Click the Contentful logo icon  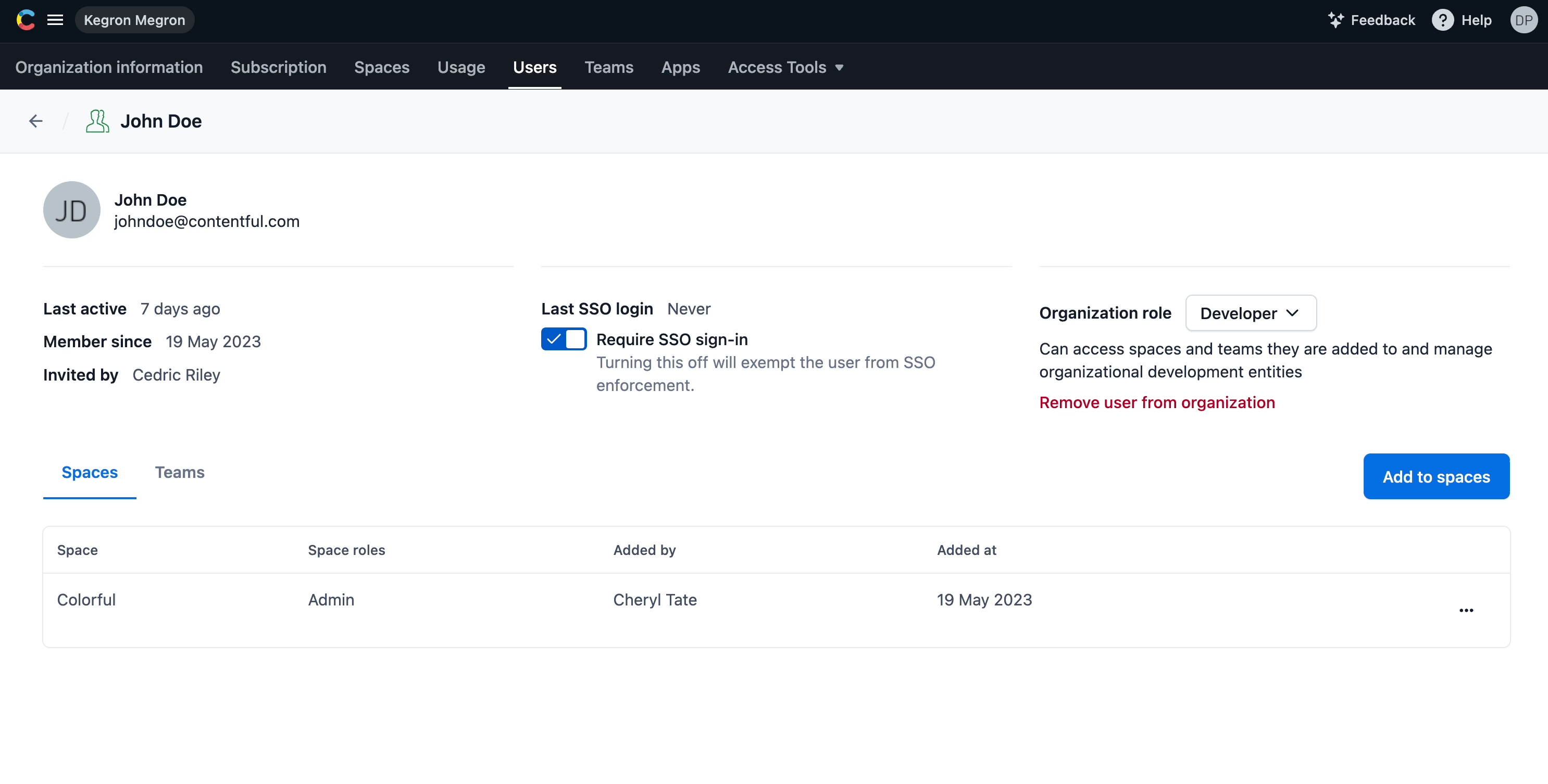click(25, 20)
